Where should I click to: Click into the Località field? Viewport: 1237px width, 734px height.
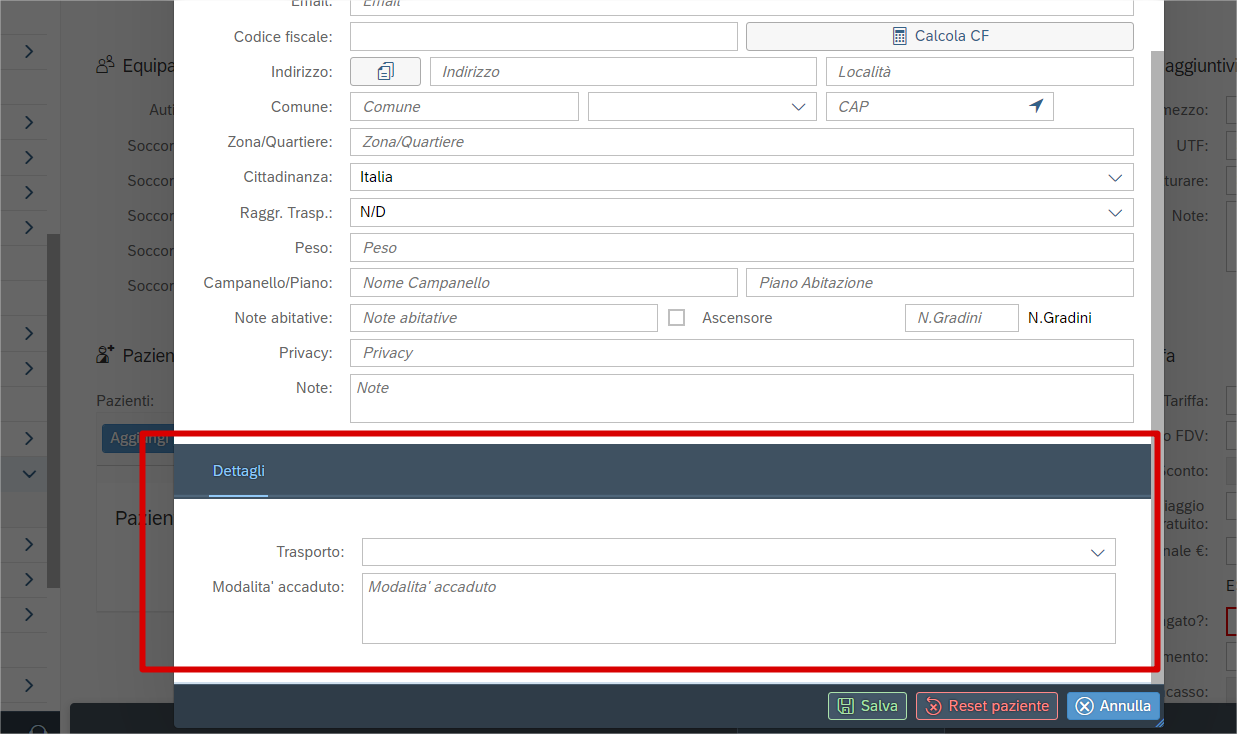(978, 72)
